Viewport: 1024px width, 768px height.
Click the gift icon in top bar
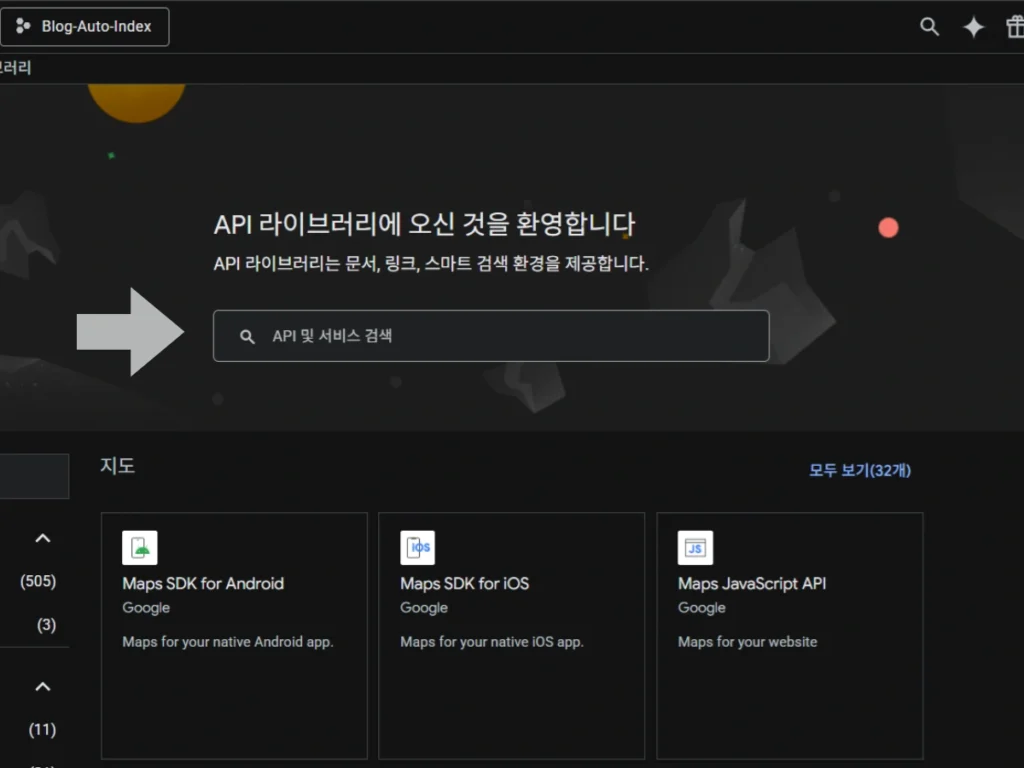click(1015, 27)
